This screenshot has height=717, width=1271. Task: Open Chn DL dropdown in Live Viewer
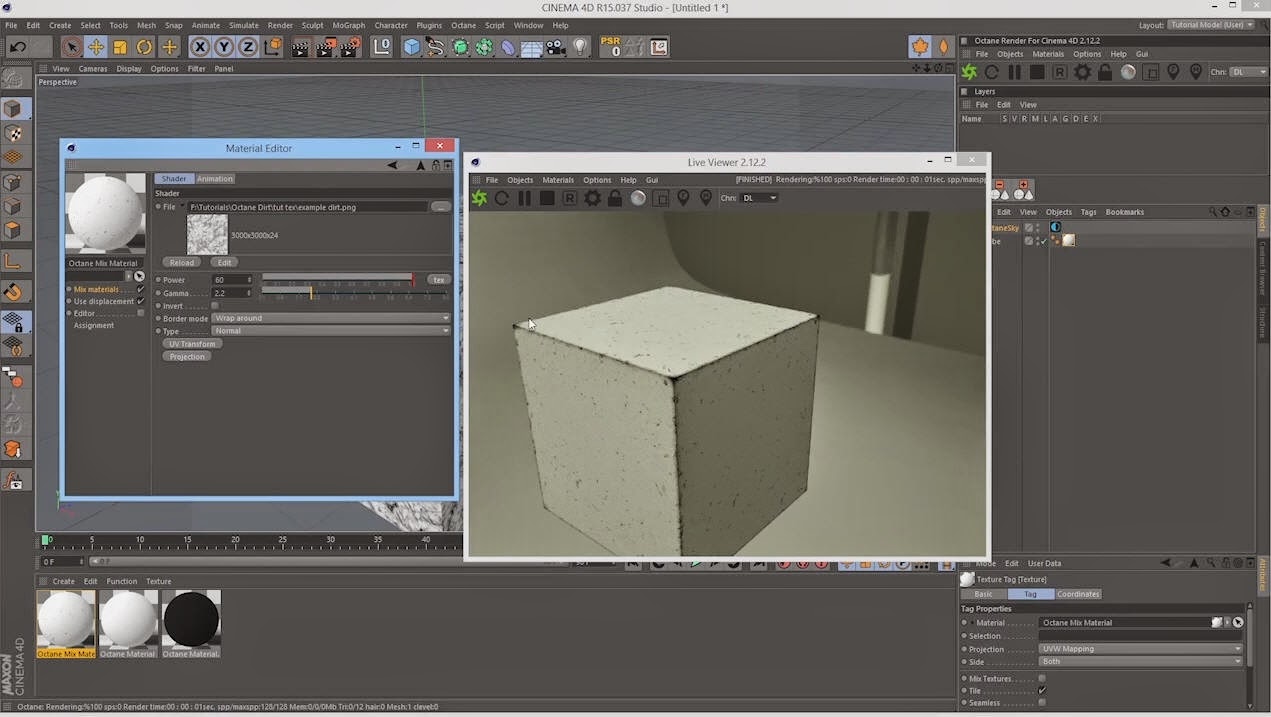tap(759, 198)
